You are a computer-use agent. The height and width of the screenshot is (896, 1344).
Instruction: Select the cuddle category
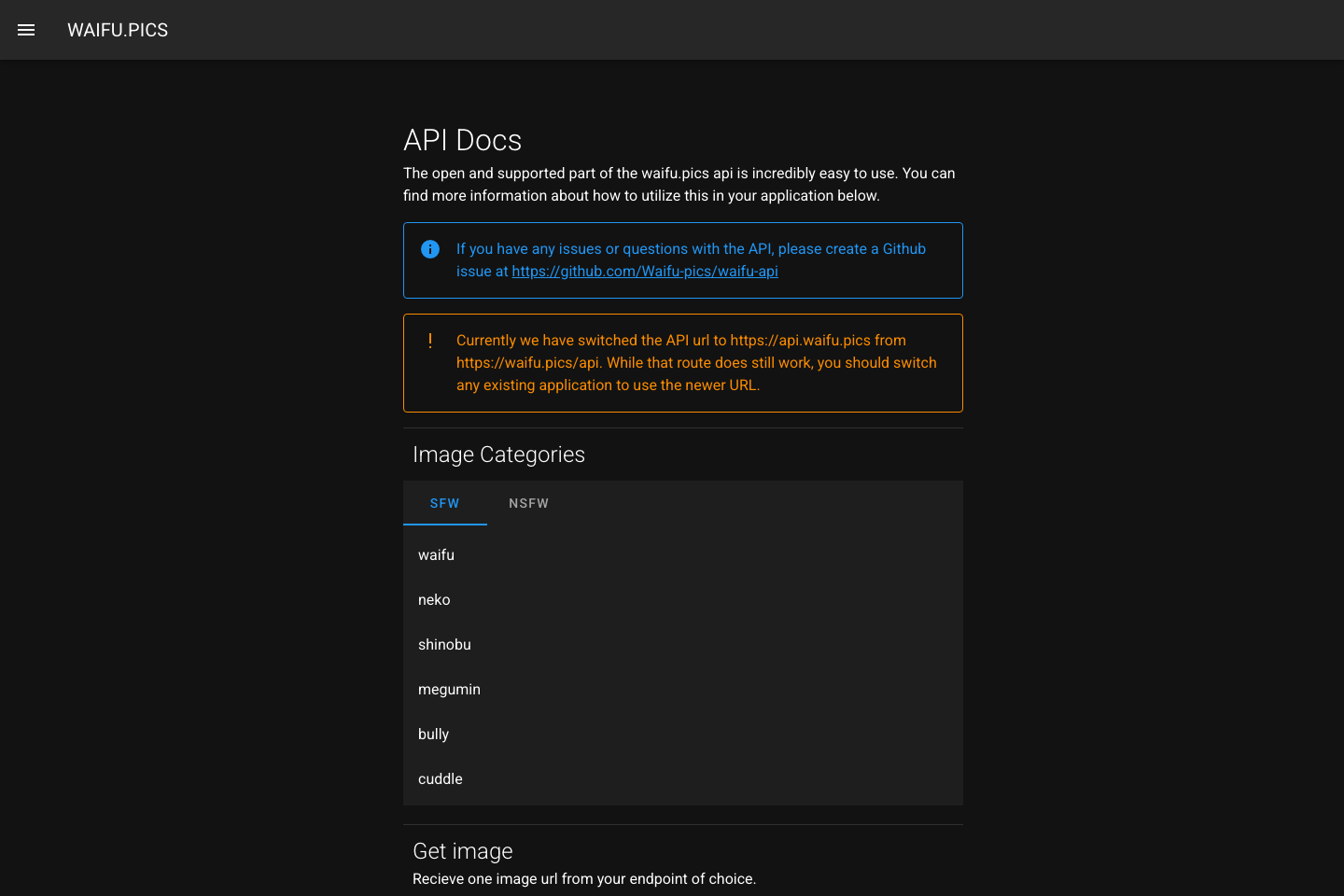coord(440,778)
